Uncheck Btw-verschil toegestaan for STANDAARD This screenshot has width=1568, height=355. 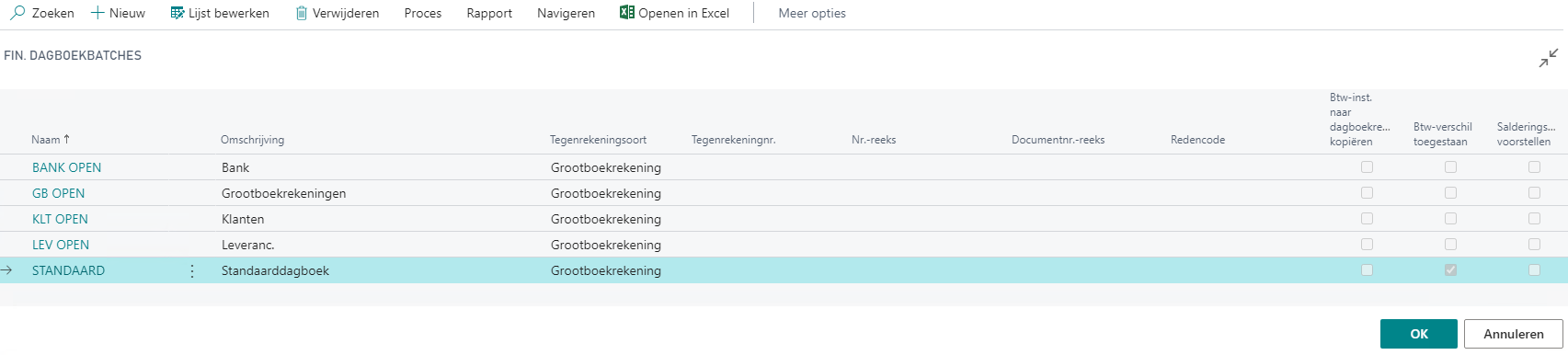click(1451, 270)
